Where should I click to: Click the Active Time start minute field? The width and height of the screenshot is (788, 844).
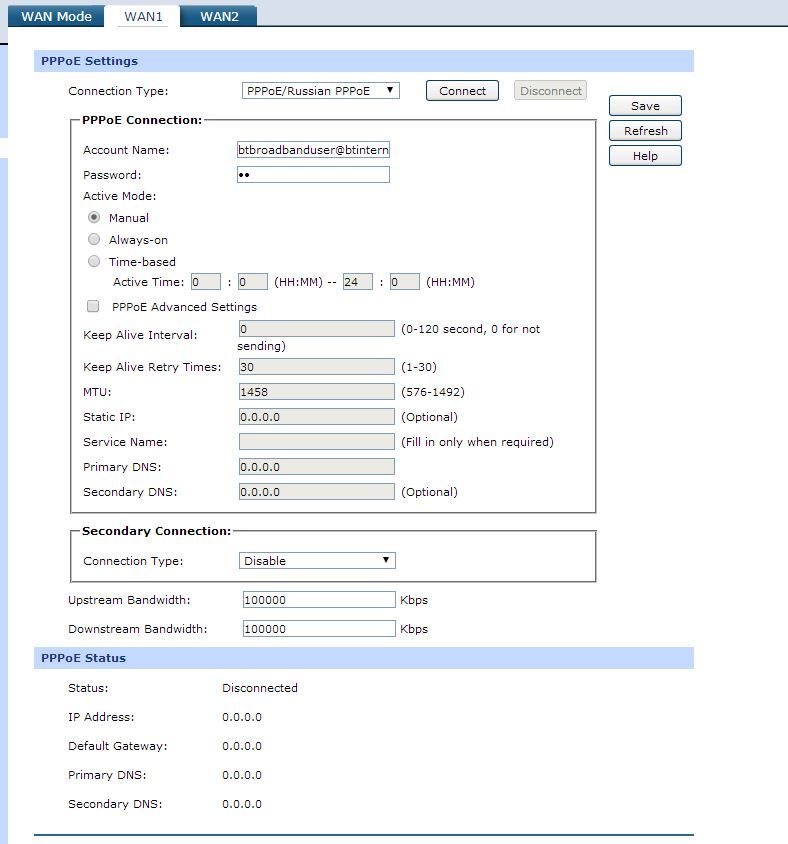click(252, 282)
